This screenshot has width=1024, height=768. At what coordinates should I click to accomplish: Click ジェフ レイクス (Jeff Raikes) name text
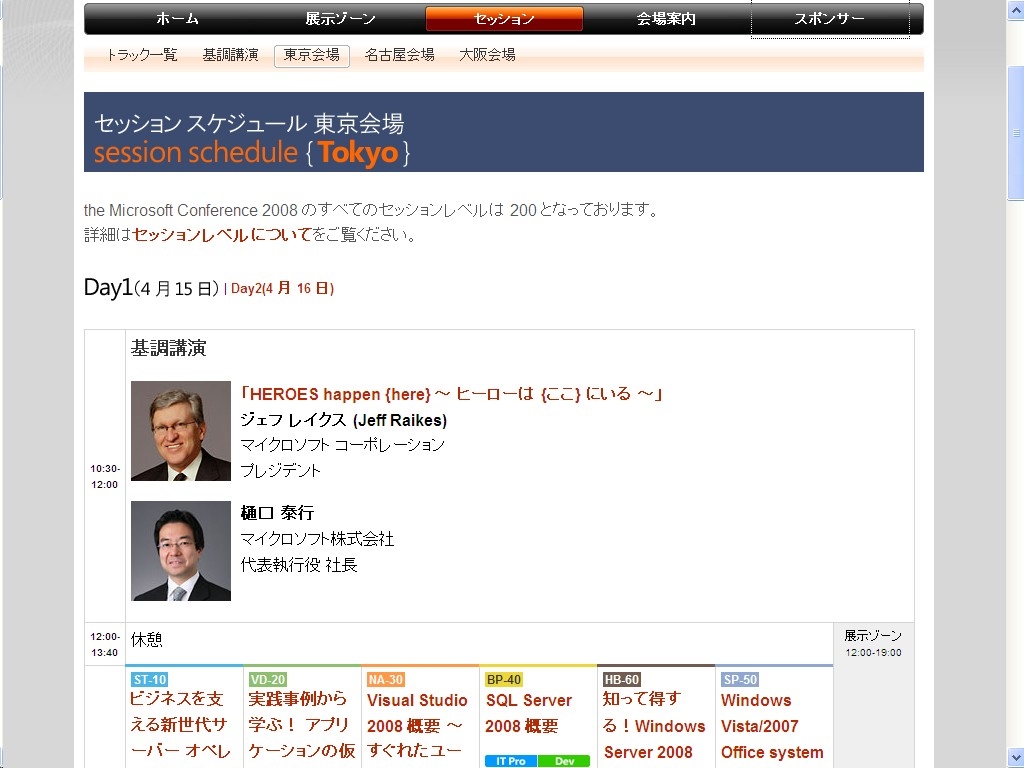click(x=344, y=420)
